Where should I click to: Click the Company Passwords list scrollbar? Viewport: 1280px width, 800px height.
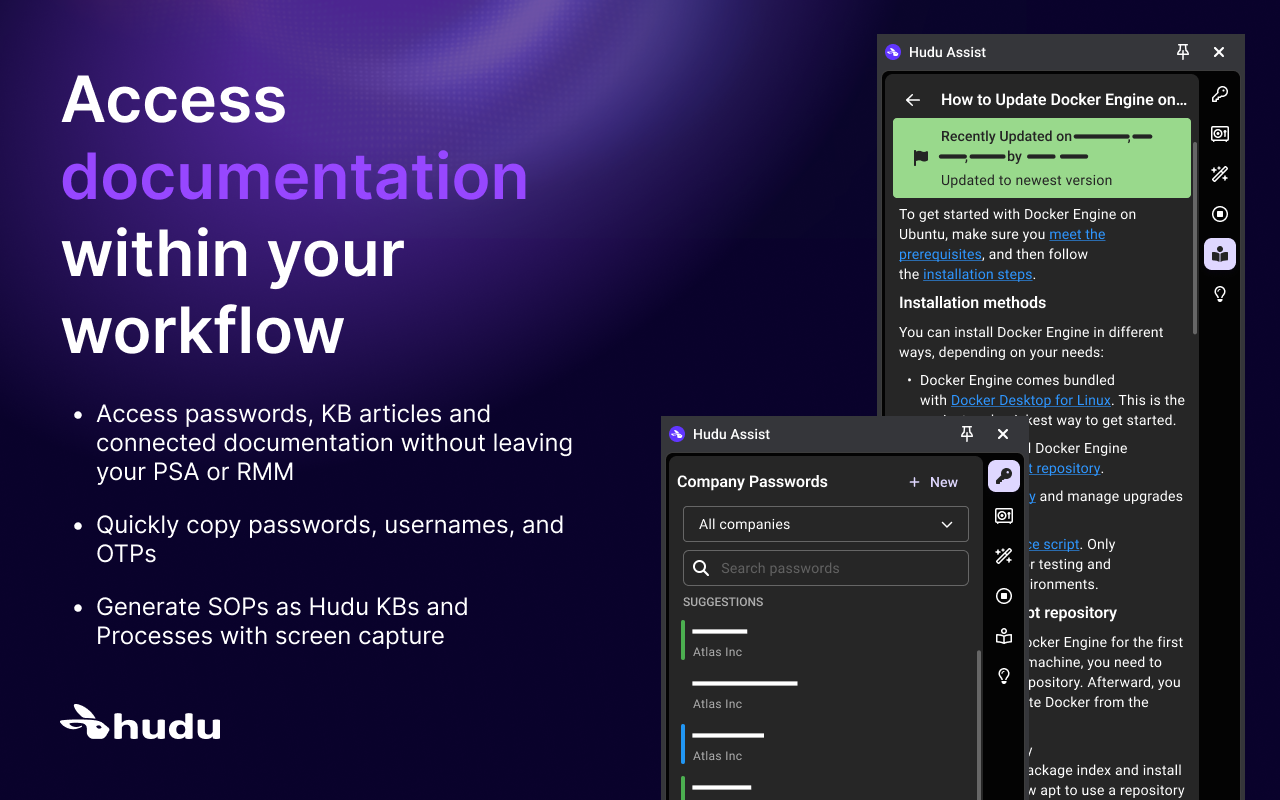click(979, 725)
